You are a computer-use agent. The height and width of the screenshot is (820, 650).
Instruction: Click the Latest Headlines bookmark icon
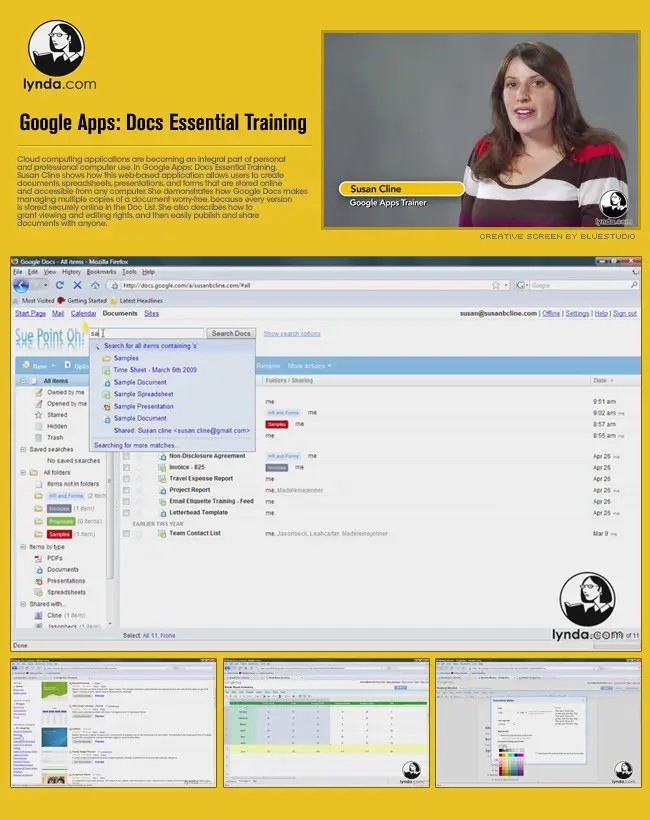[x=113, y=301]
